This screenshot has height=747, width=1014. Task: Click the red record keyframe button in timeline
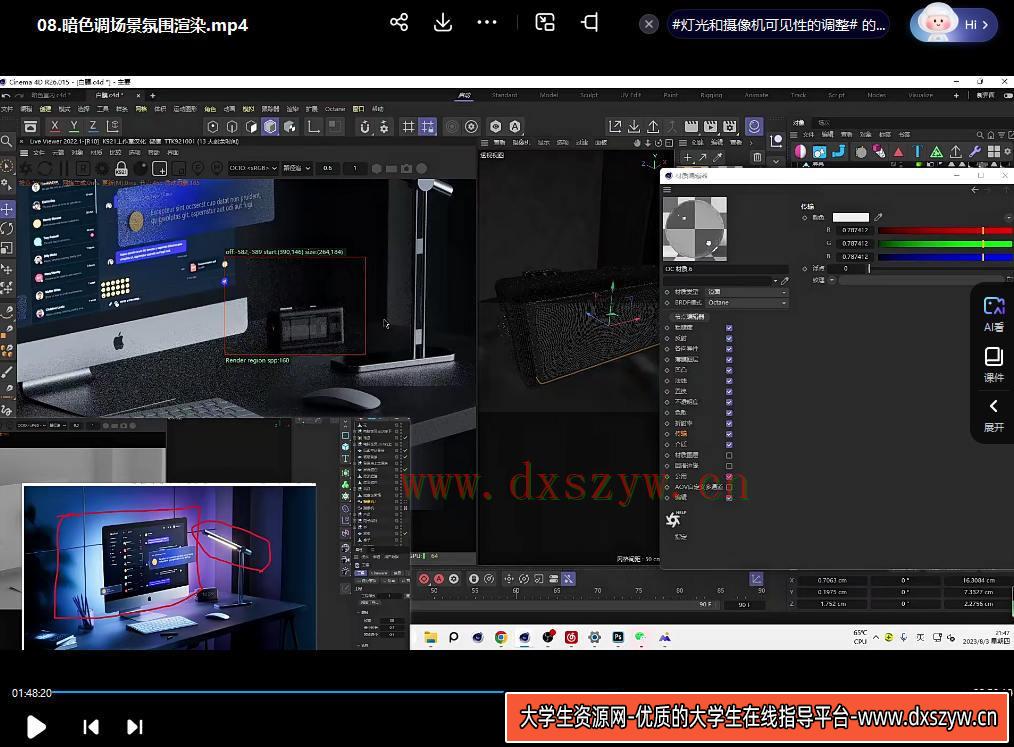pos(424,579)
